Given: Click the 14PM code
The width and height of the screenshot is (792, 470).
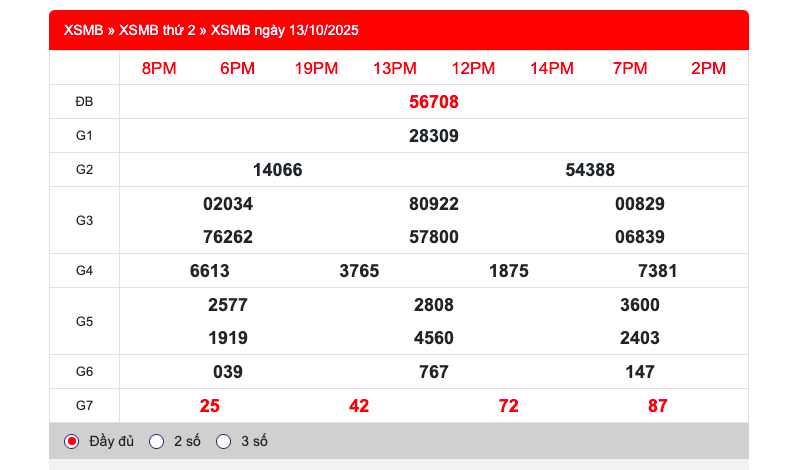Looking at the screenshot, I should point(551,68).
